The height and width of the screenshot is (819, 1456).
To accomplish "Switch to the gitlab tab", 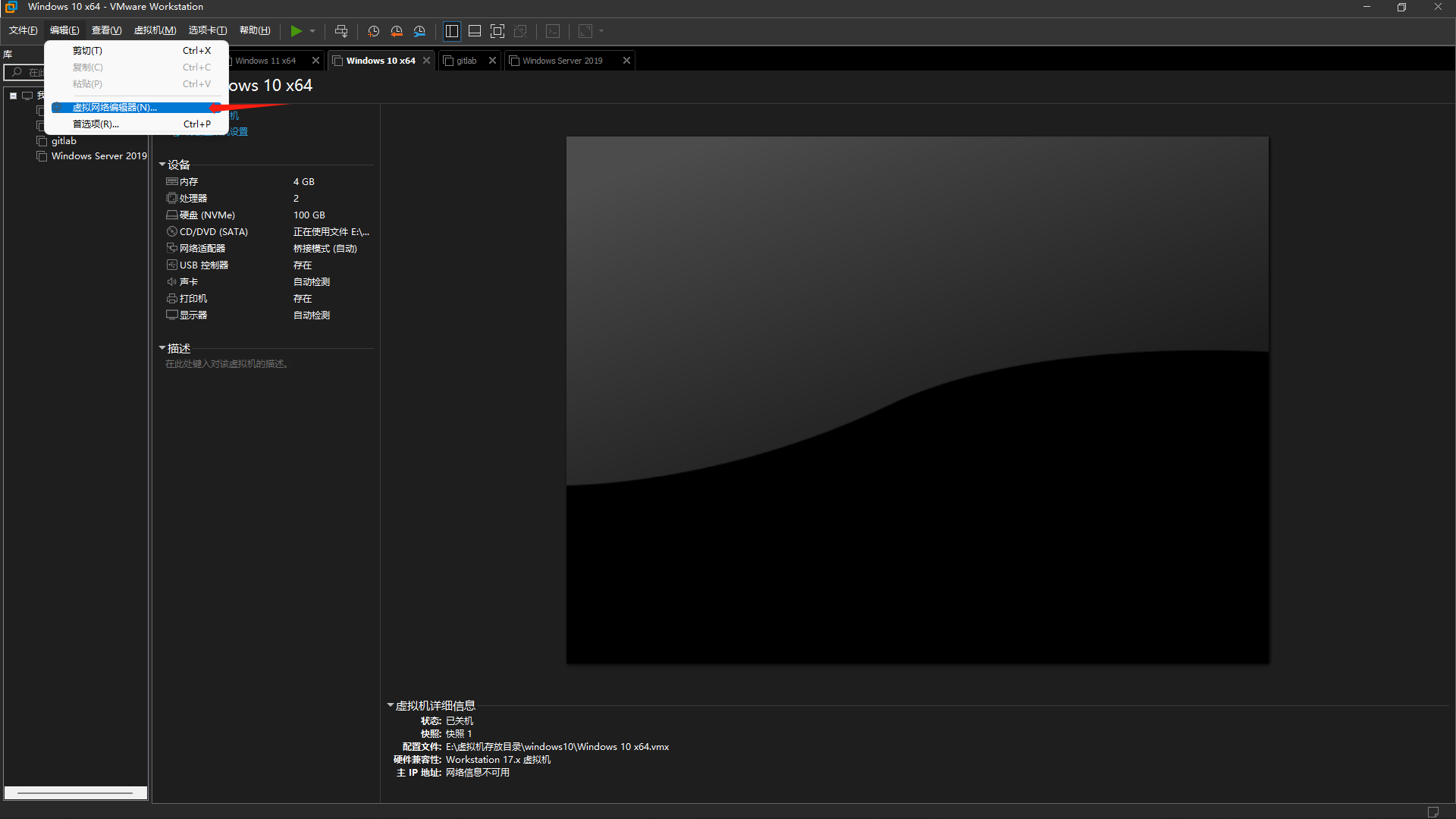I will point(466,61).
